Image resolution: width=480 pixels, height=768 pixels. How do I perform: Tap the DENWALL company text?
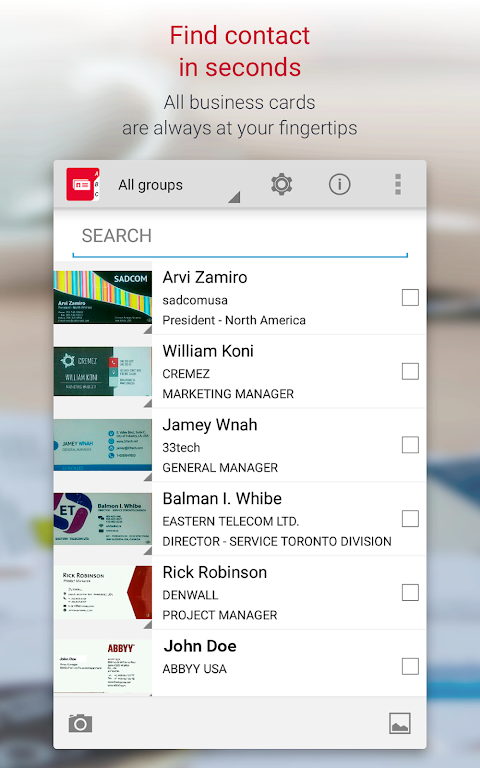pyautogui.click(x=190, y=595)
